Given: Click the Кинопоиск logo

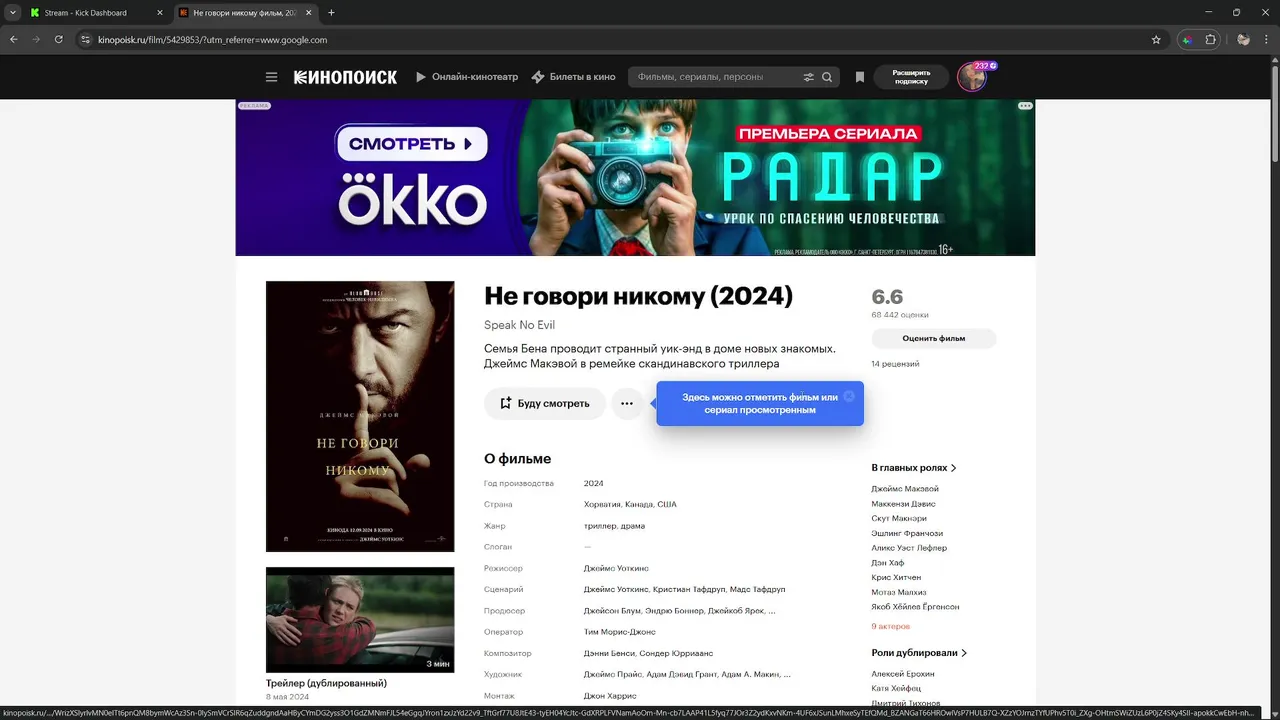Looking at the screenshot, I should point(345,77).
